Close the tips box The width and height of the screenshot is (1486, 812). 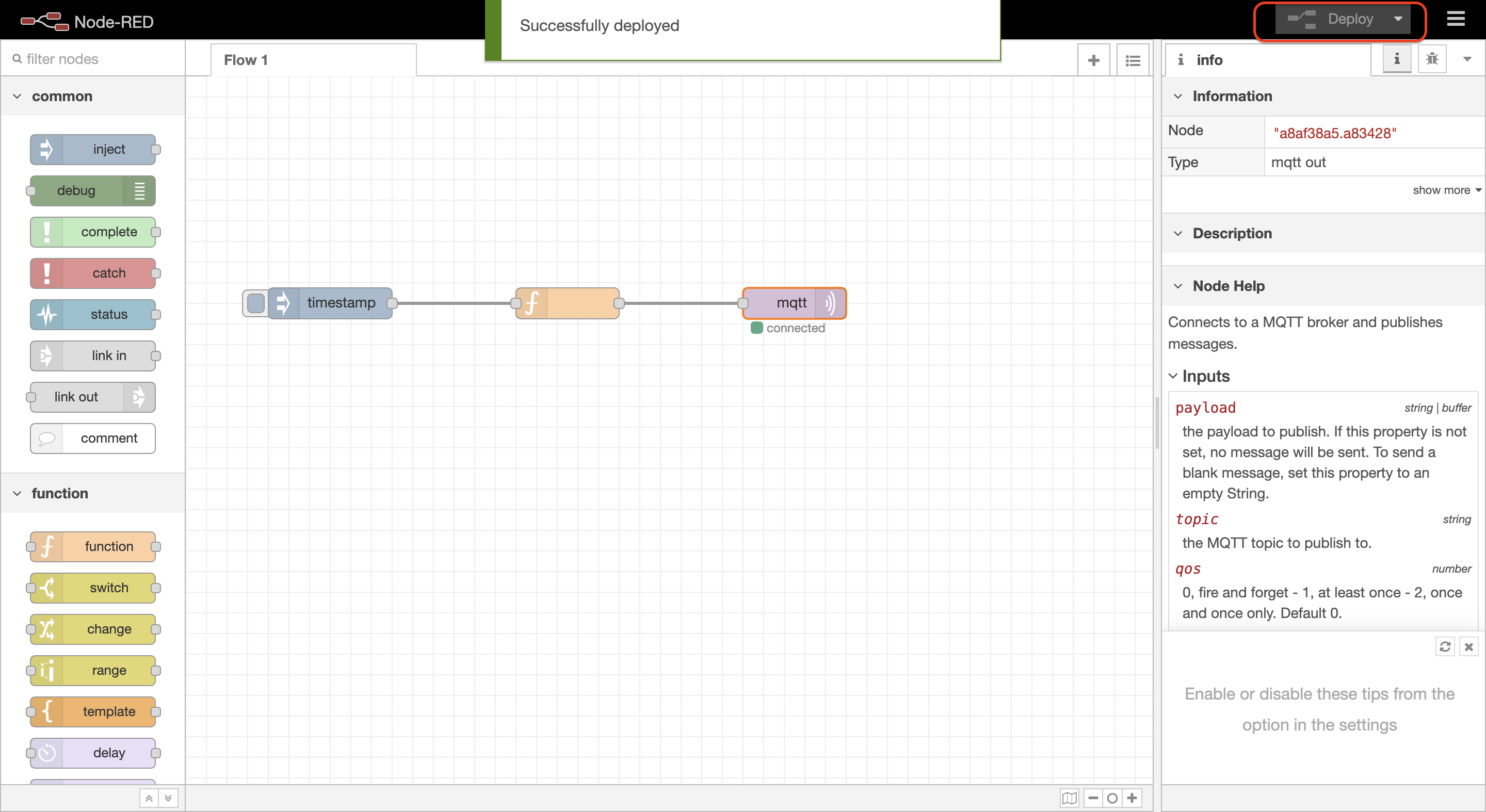(1468, 646)
